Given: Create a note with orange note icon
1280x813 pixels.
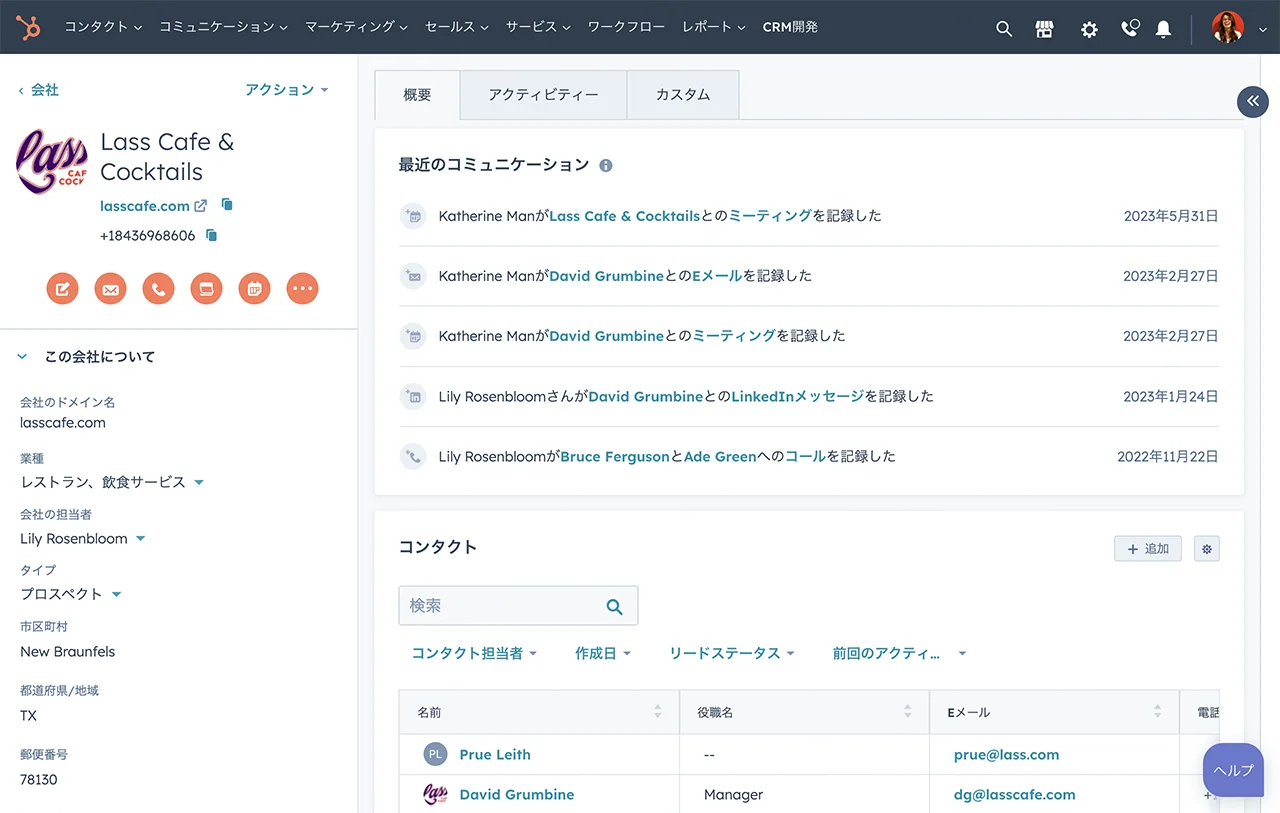Looking at the screenshot, I should (x=62, y=289).
